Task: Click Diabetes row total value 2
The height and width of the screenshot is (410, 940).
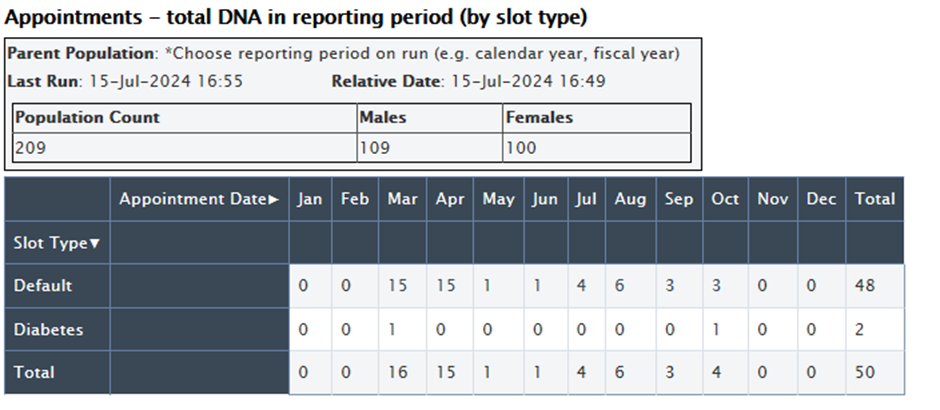Action: pyautogui.click(x=859, y=329)
